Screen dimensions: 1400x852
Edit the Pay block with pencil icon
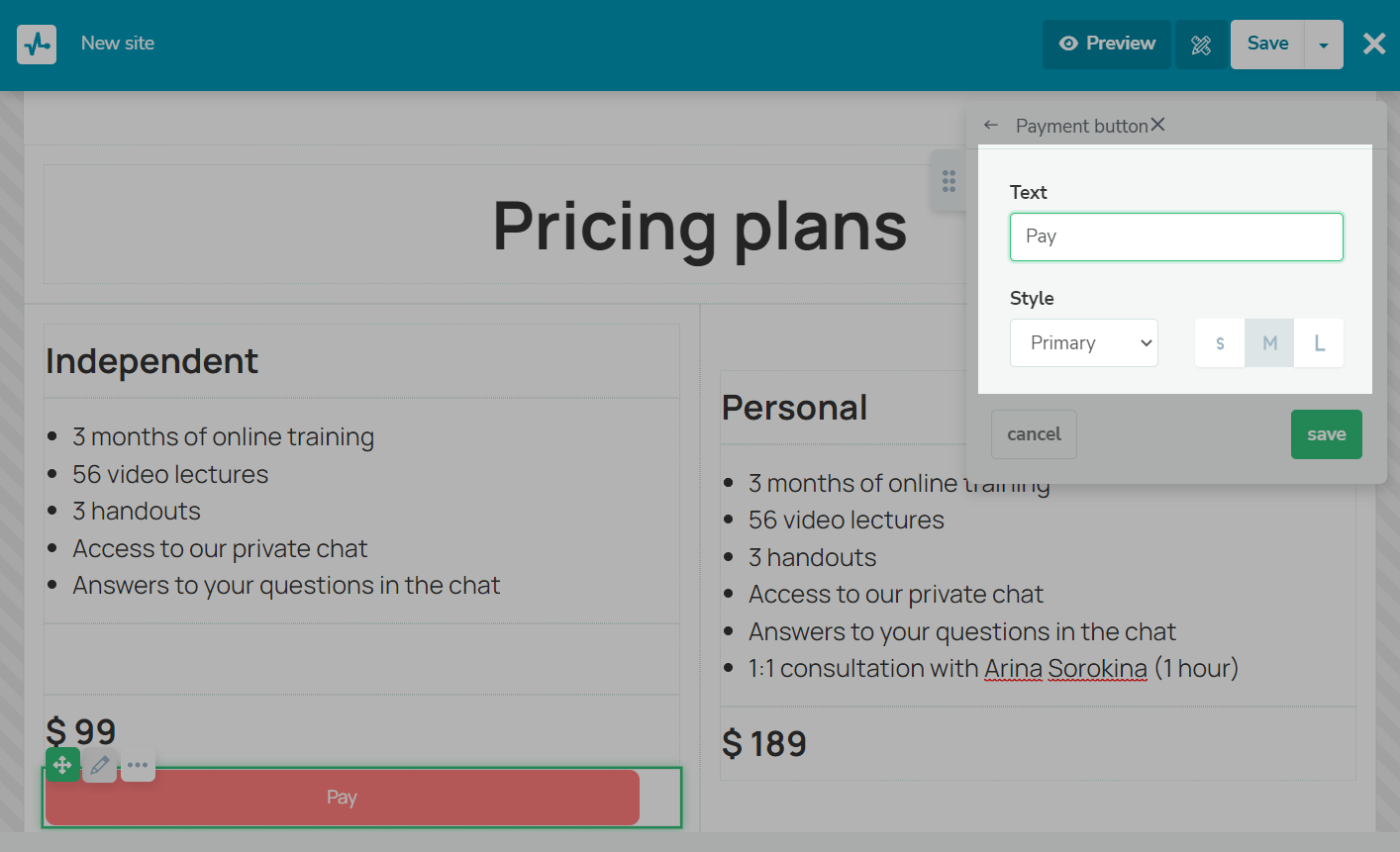[100, 765]
